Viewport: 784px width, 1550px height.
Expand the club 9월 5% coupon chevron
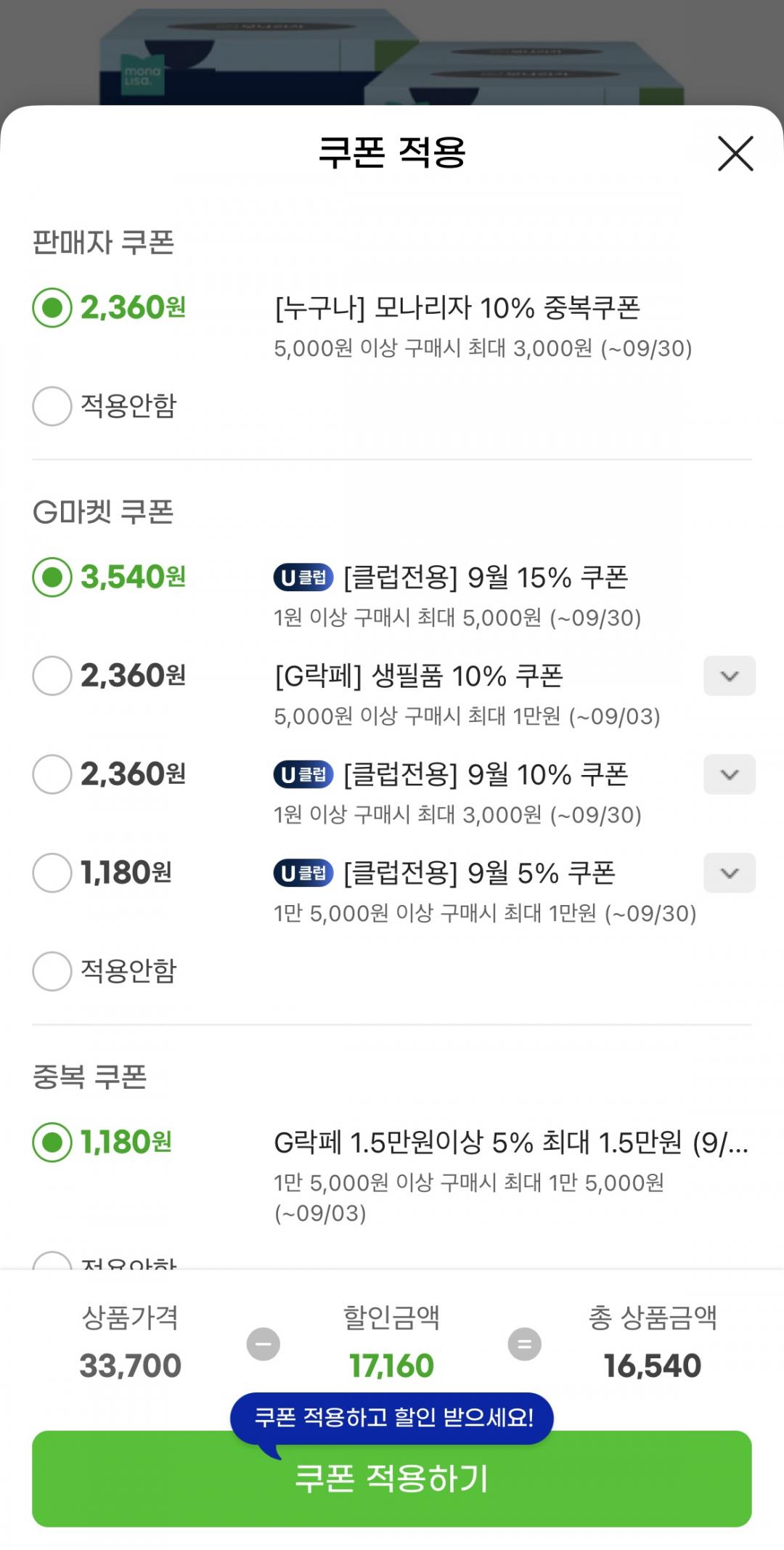[729, 872]
